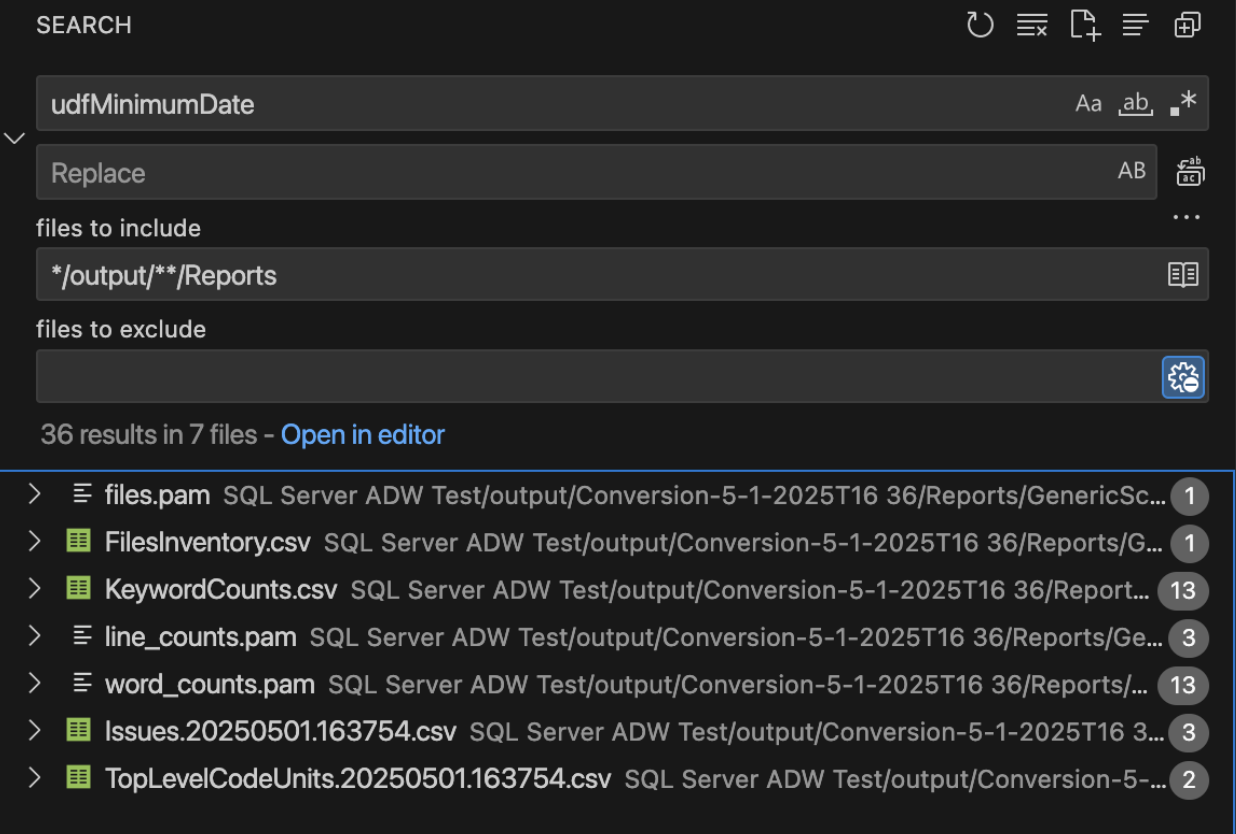The image size is (1236, 834).
Task: Collapse all search results
Action: coord(1135,25)
